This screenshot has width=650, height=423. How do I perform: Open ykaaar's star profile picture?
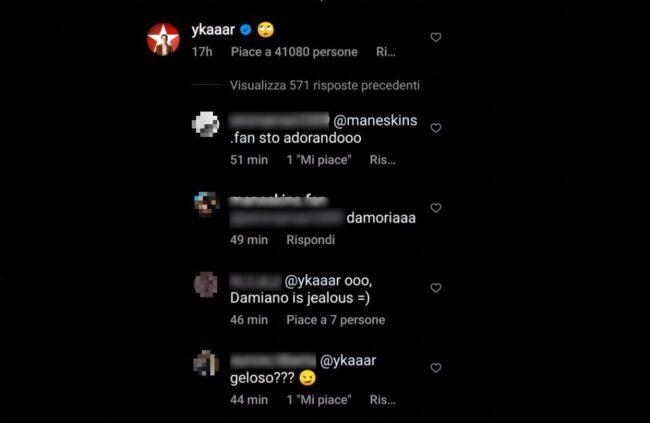coord(163,39)
